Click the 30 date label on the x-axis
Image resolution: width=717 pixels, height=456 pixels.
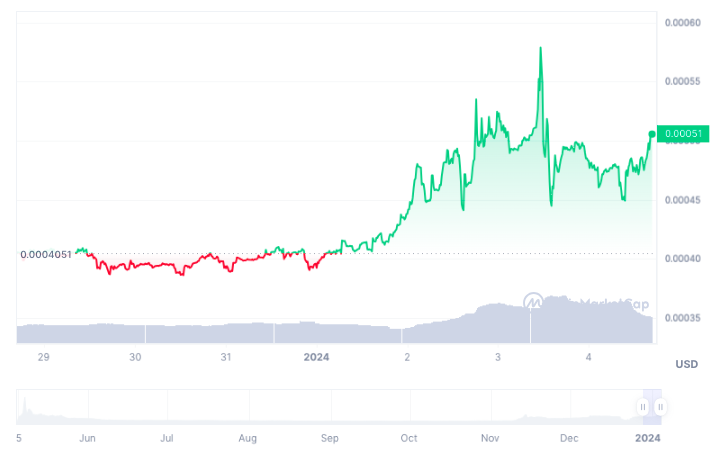pyautogui.click(x=136, y=357)
